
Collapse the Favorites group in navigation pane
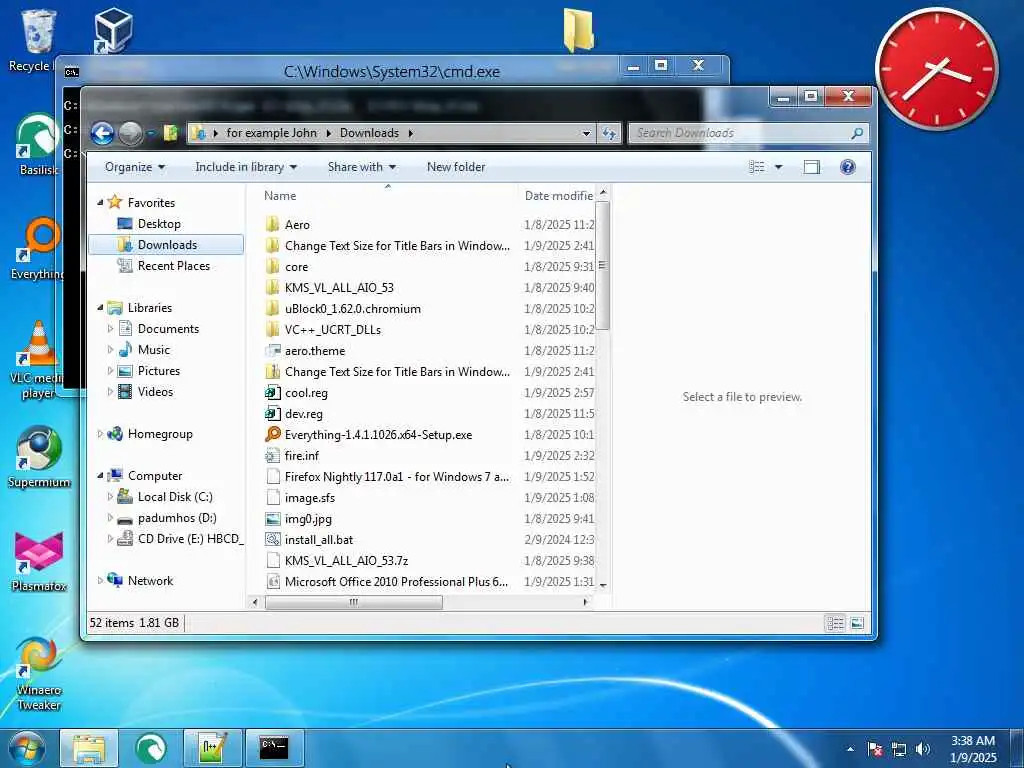coord(100,202)
